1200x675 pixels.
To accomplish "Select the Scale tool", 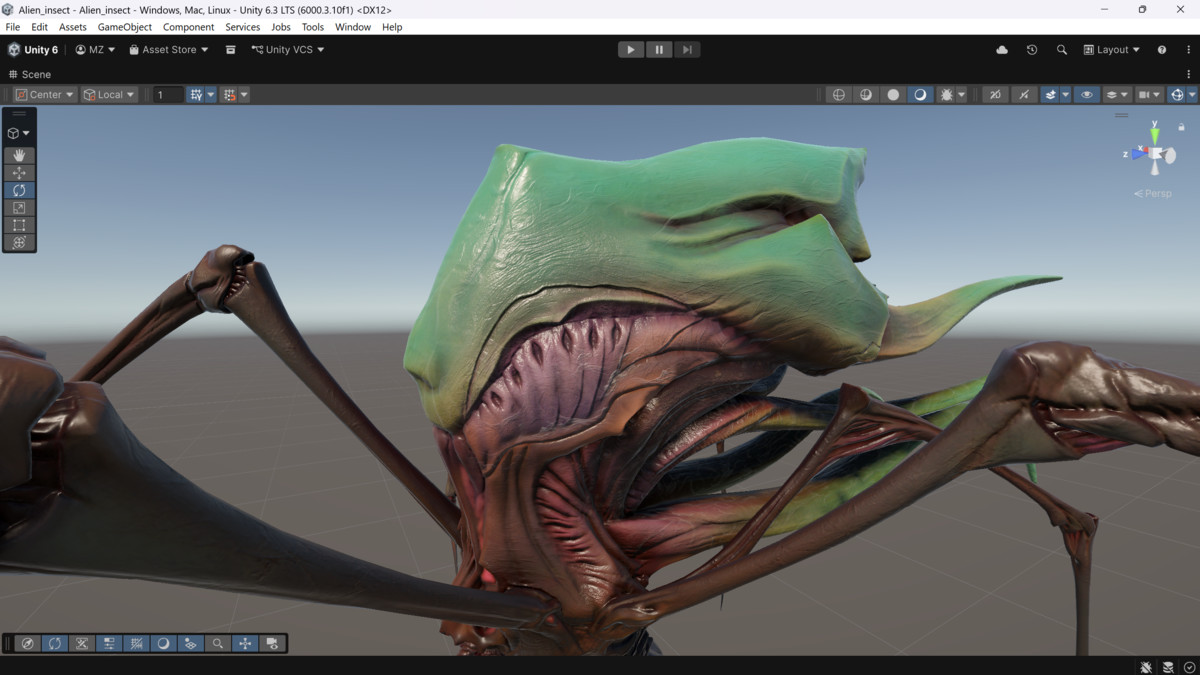I will (19, 207).
